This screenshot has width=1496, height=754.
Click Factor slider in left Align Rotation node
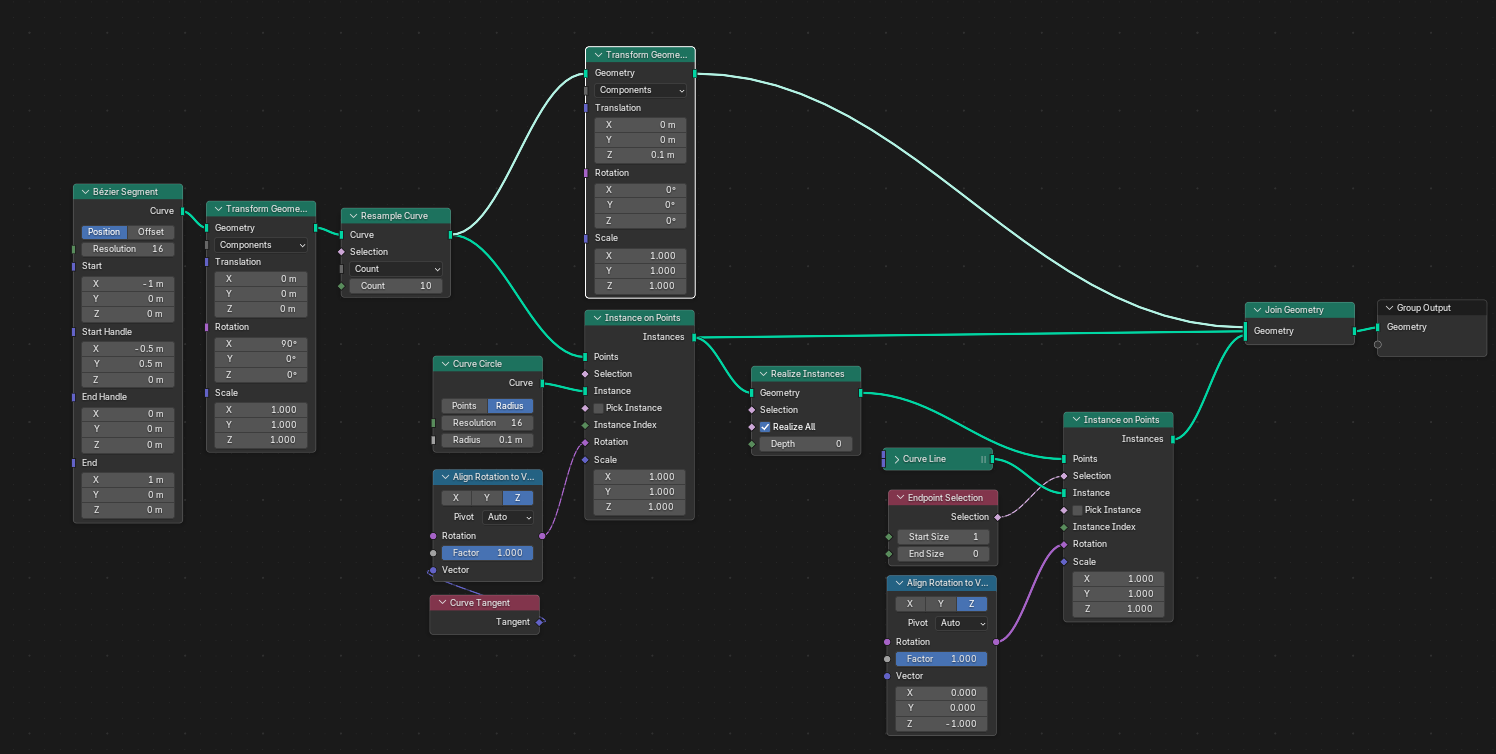(487, 553)
